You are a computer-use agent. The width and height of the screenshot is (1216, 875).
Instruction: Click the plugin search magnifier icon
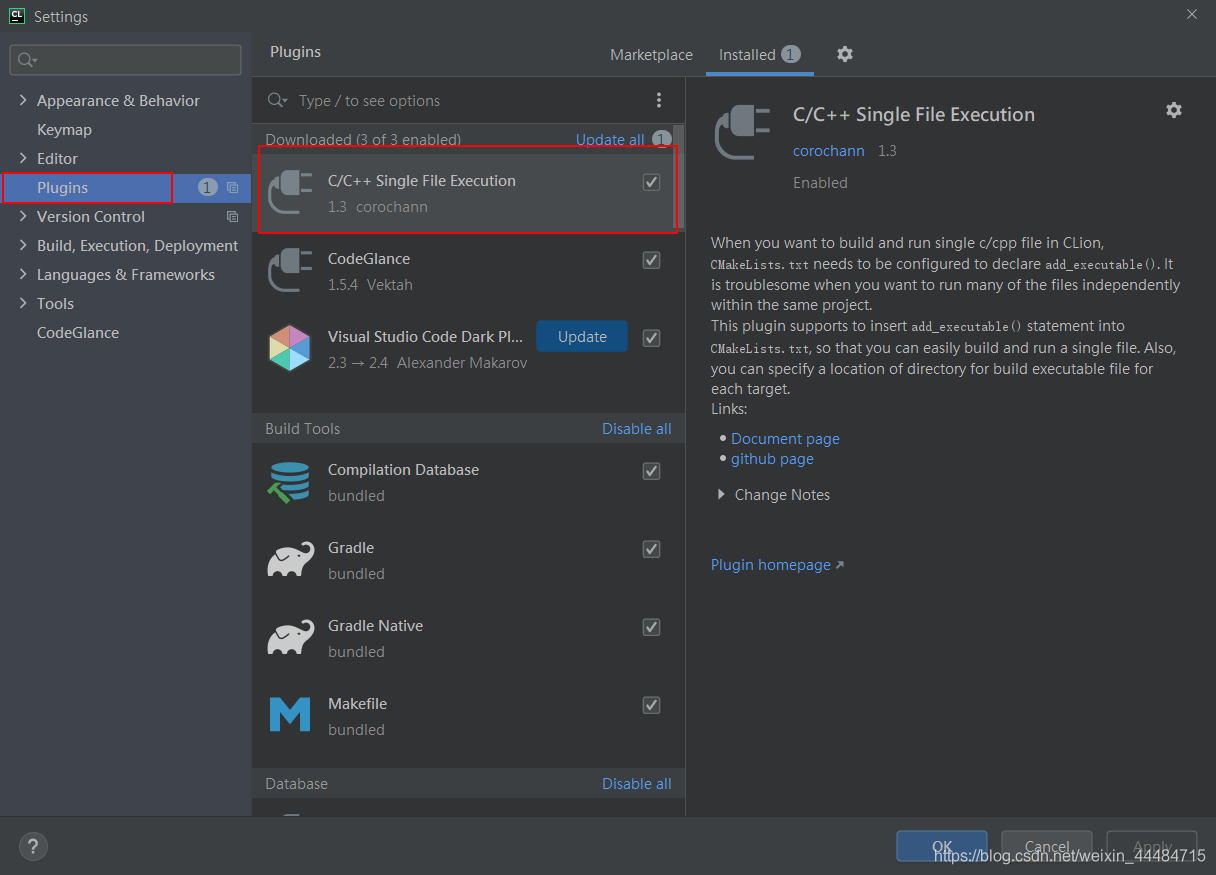(278, 100)
